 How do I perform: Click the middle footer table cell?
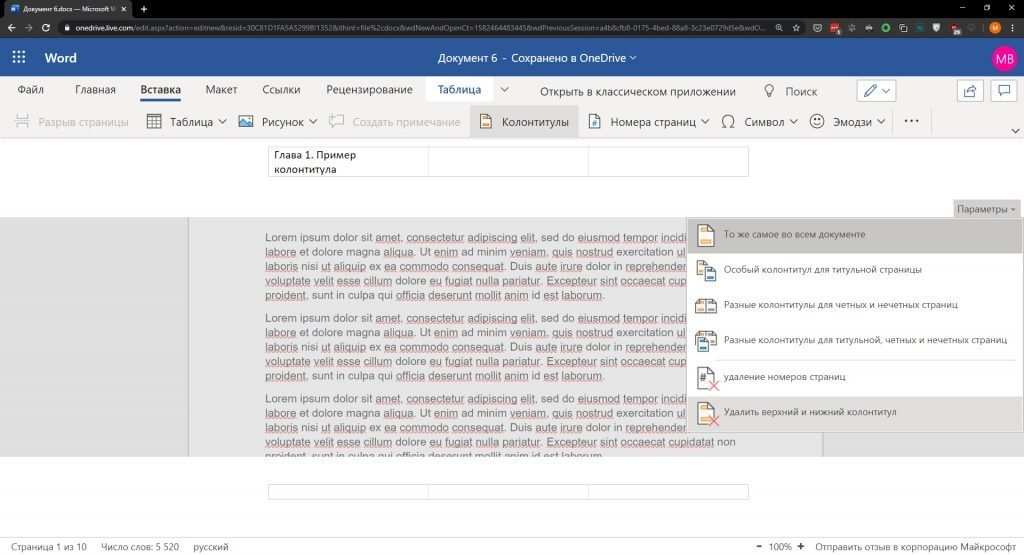[508, 492]
